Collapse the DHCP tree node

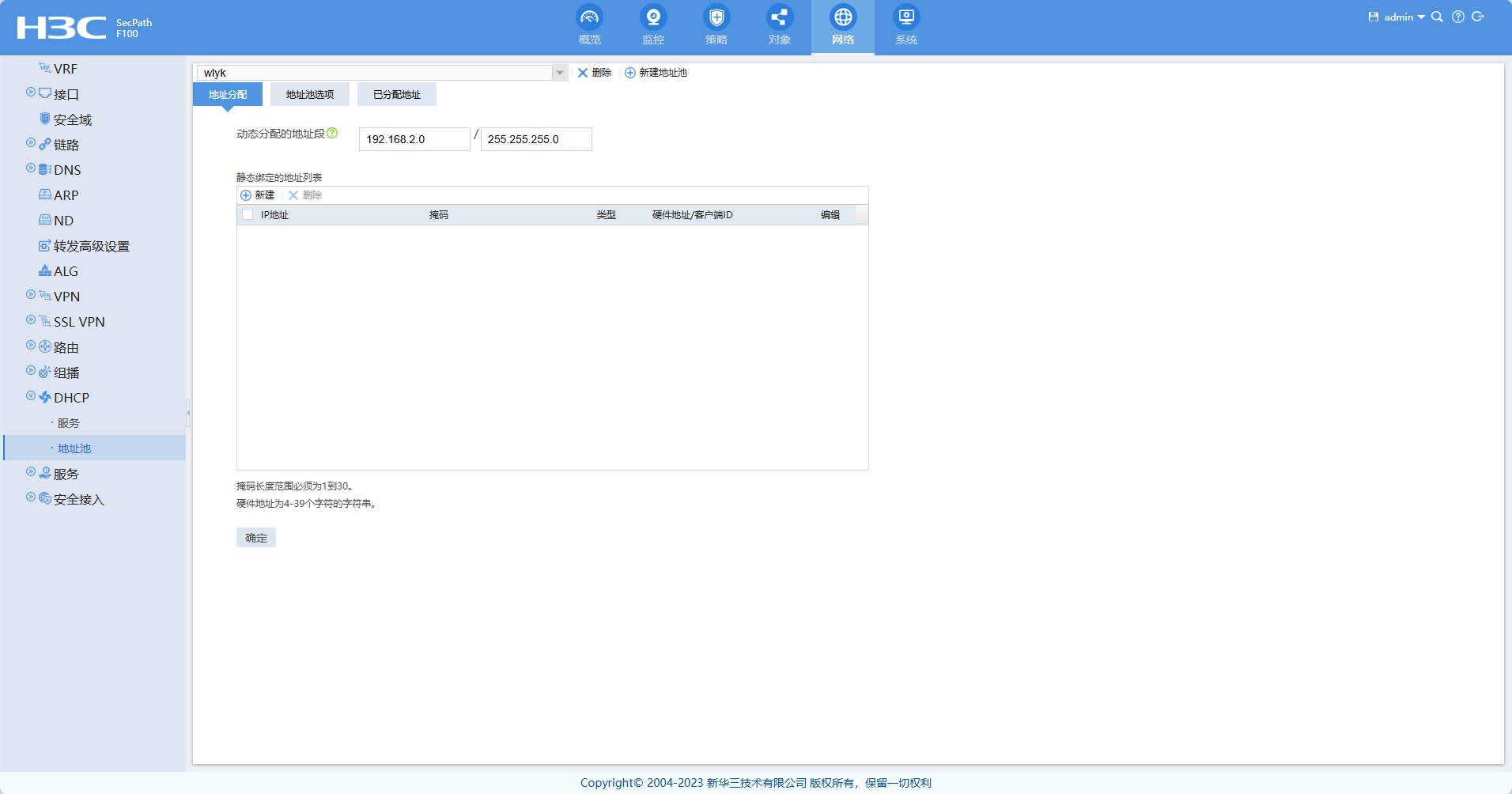(31, 396)
